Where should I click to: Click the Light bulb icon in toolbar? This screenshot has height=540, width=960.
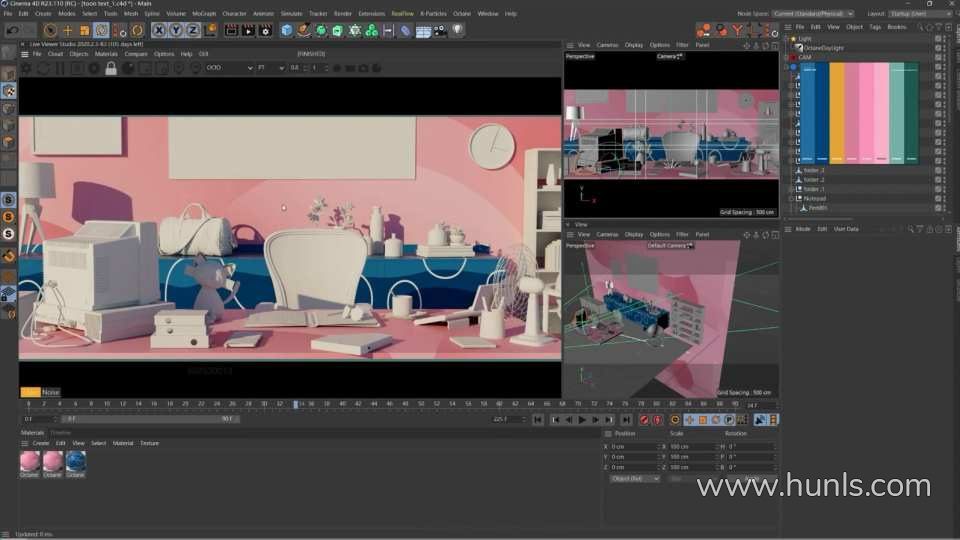point(457,30)
